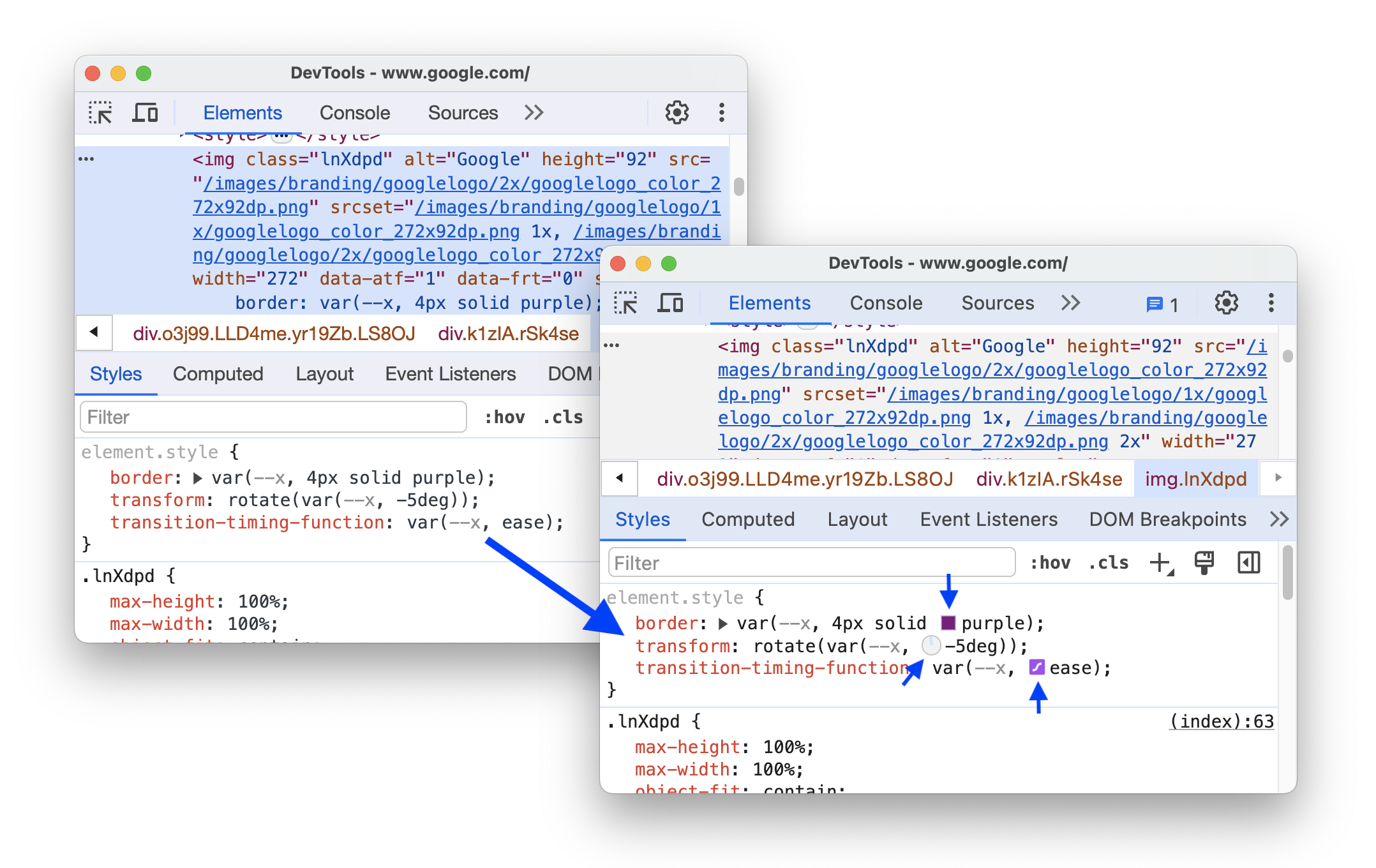Click the inspect element picker icon
The width and height of the screenshot is (1376, 868).
point(99,112)
